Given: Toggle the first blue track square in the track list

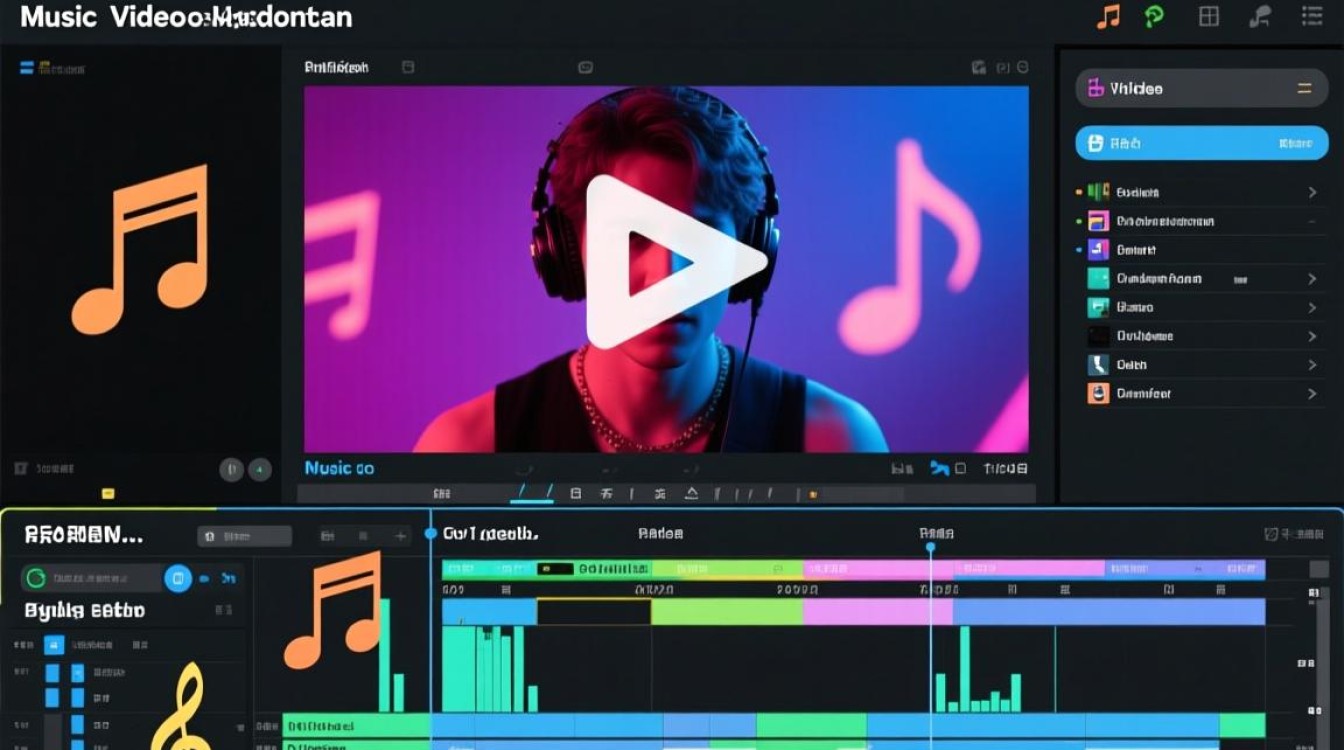Looking at the screenshot, I should point(54,645).
